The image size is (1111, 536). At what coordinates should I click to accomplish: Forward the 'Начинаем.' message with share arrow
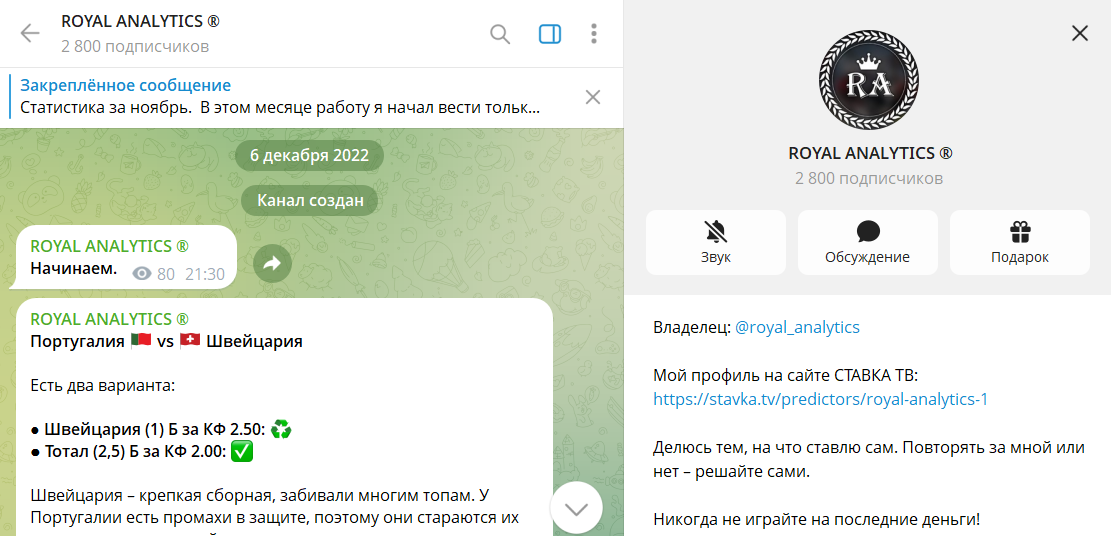[271, 263]
